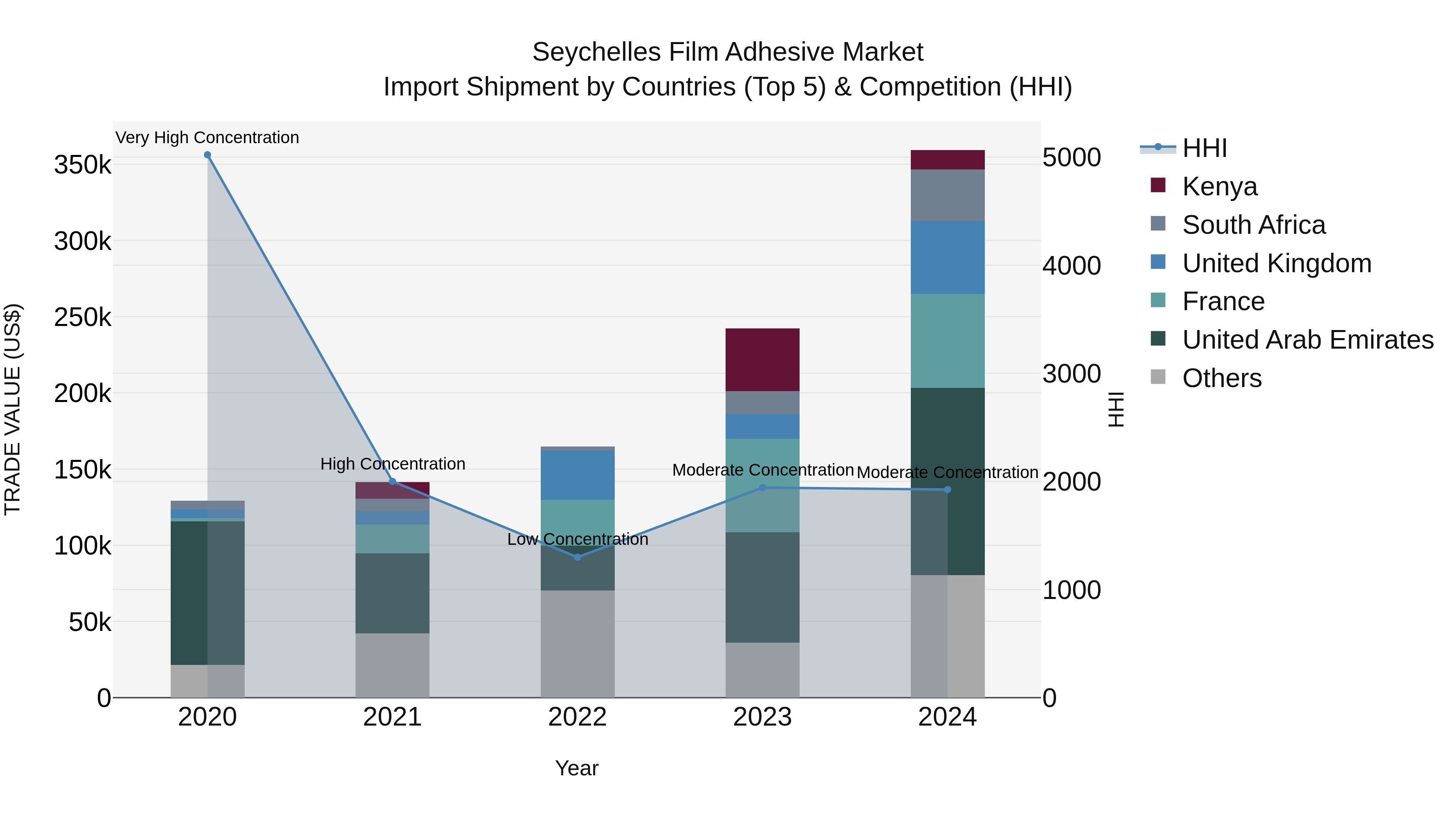Toggle the HHI legend entry
This screenshot has height=819, width=1456.
click(1183, 148)
